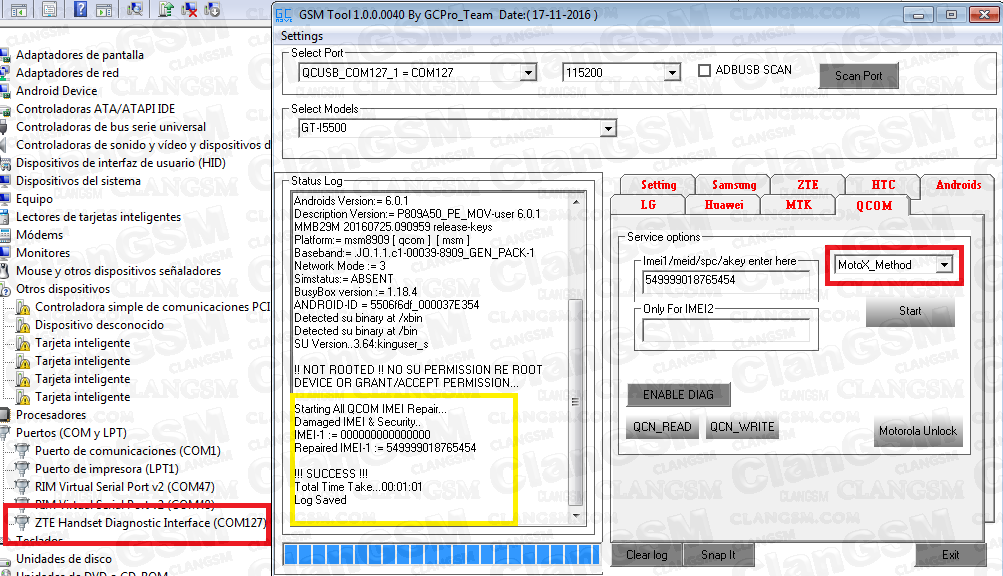The width and height of the screenshot is (1003, 576).
Task: Select Lectores de tarjetas inteligentes tree item
Action: [98, 217]
